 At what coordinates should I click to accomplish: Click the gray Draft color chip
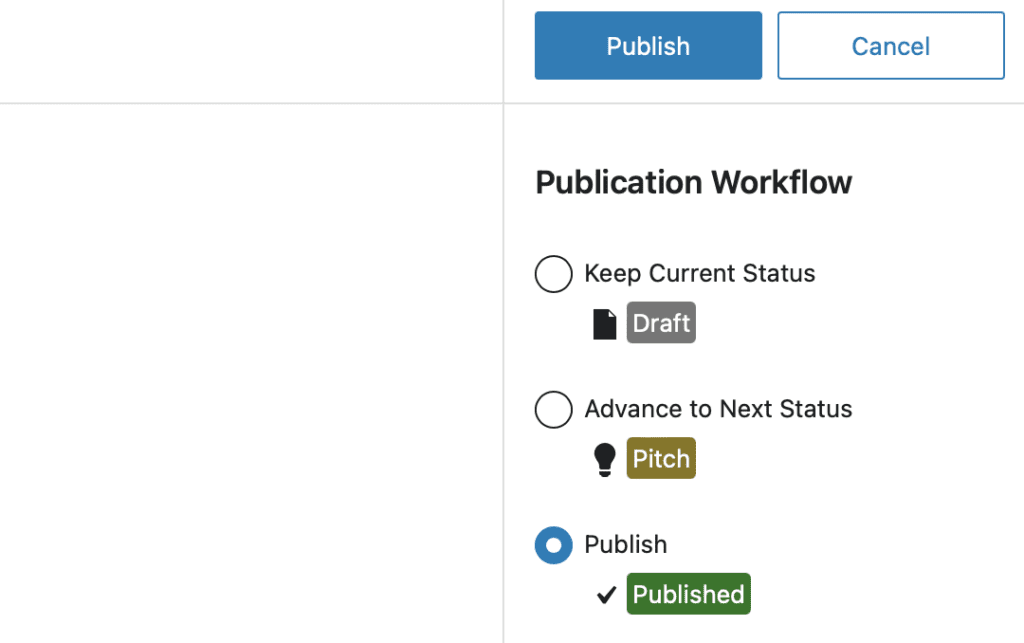click(x=660, y=322)
